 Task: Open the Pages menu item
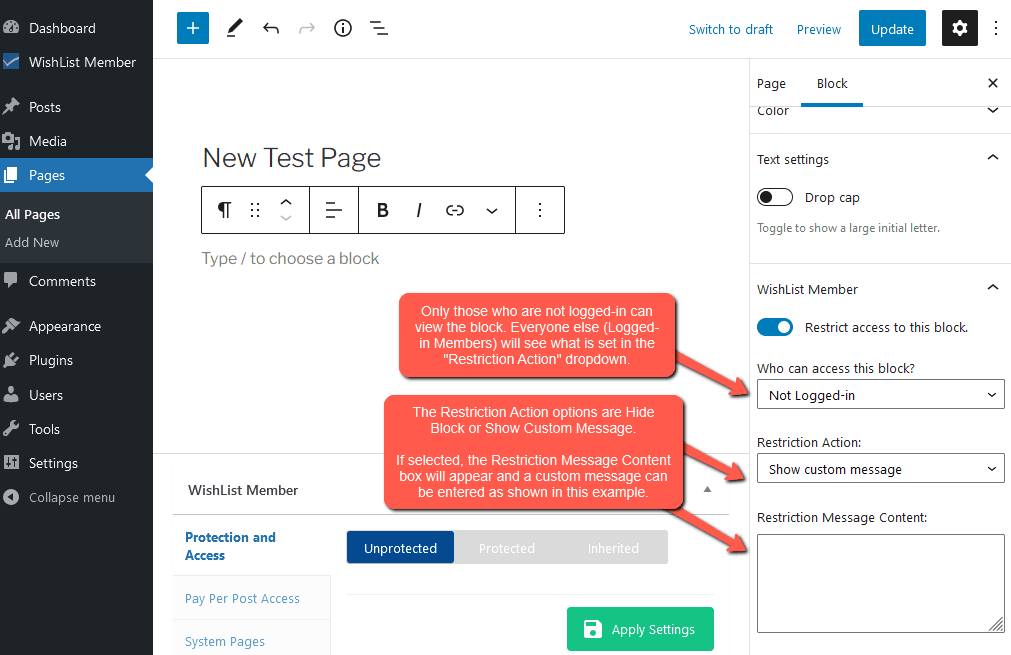click(x=76, y=175)
